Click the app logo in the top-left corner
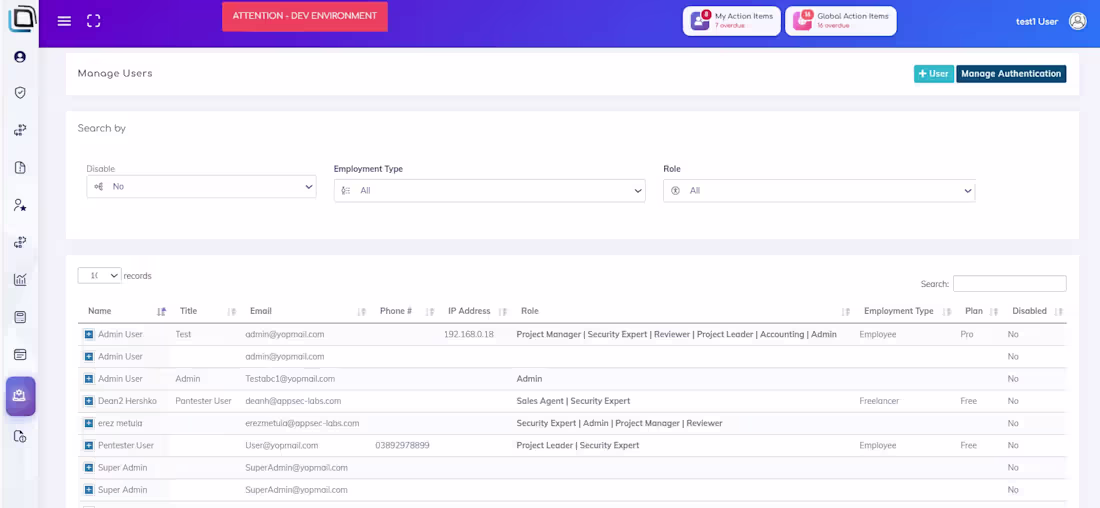This screenshot has height=508, width=1100. tap(20, 20)
